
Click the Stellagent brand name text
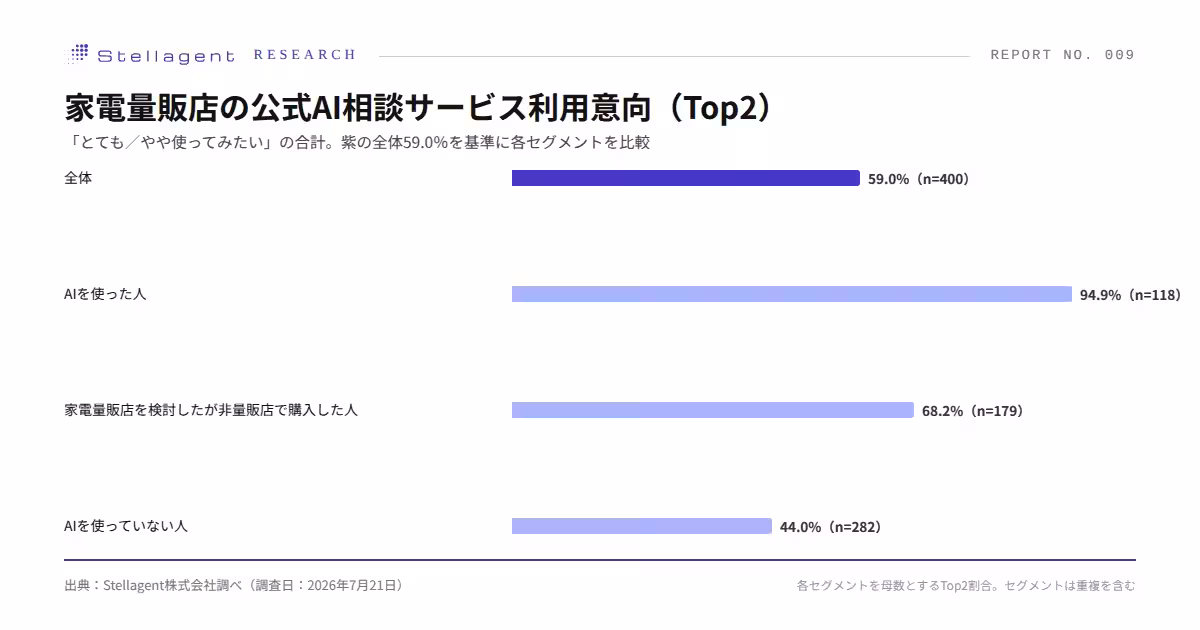[166, 56]
